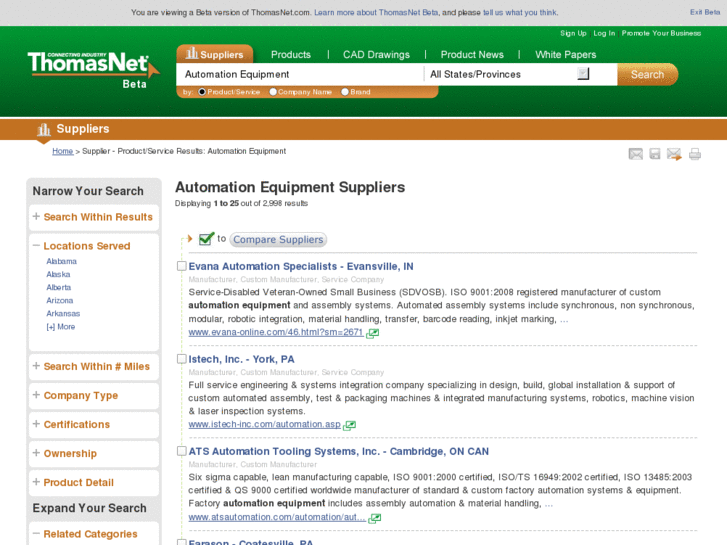The height and width of the screenshot is (545, 727).
Task: Visit www.istech-inc.com/automation.asp link
Action: pyautogui.click(x=264, y=424)
